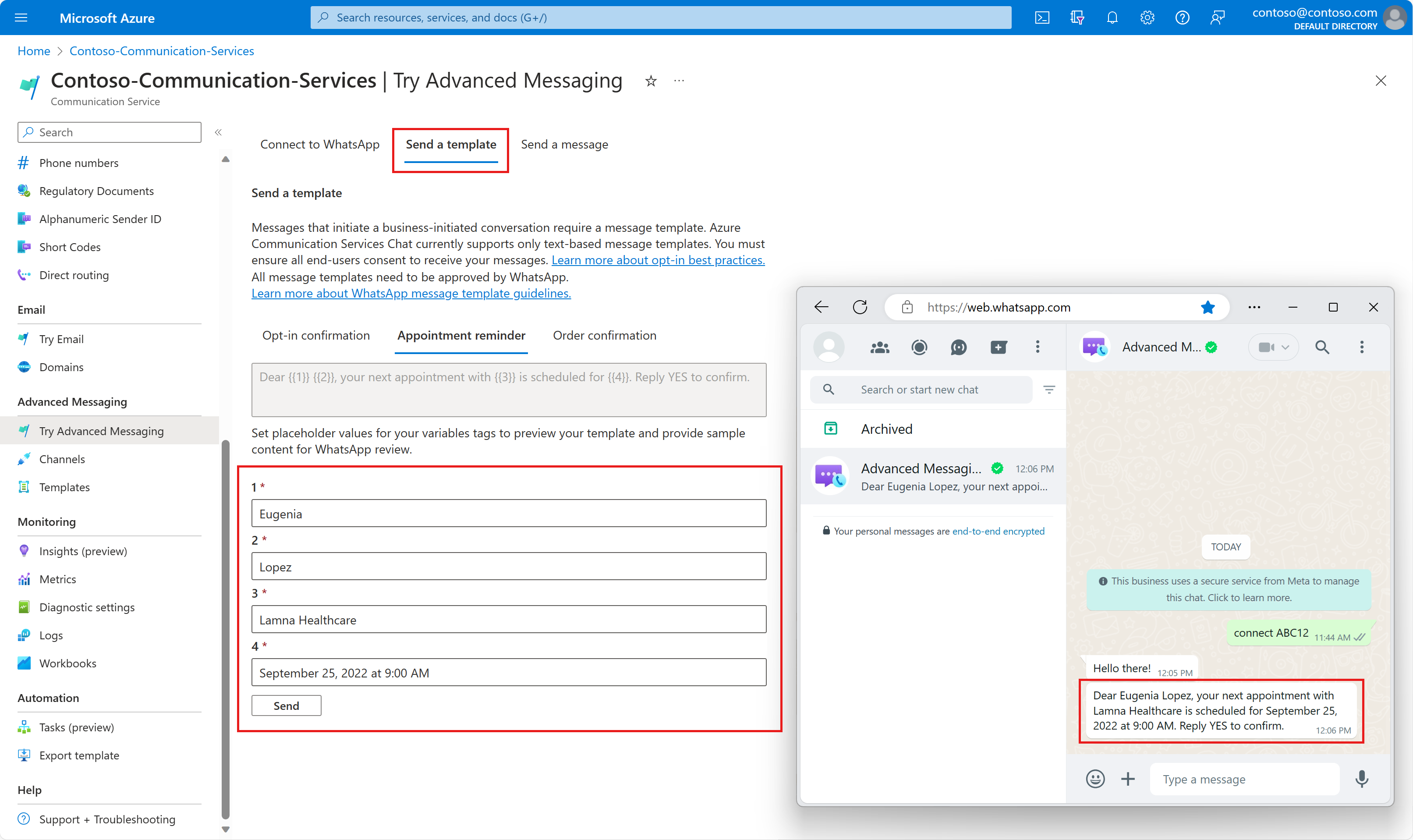Click the notifications bell icon

point(1112,18)
